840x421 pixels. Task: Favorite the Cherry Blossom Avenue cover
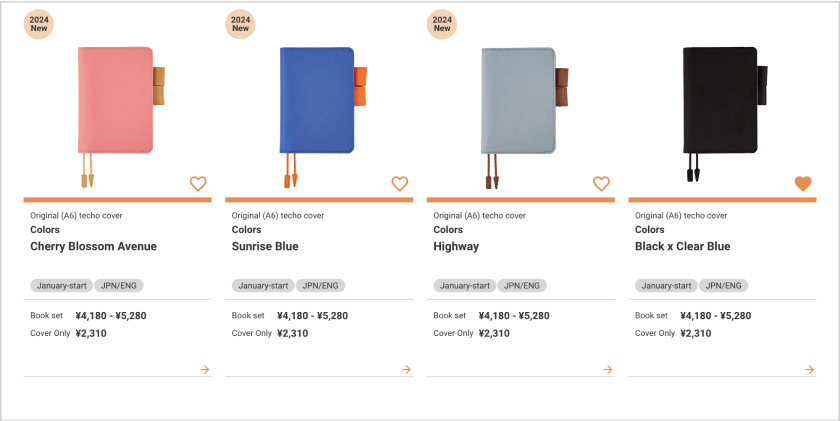point(198,183)
